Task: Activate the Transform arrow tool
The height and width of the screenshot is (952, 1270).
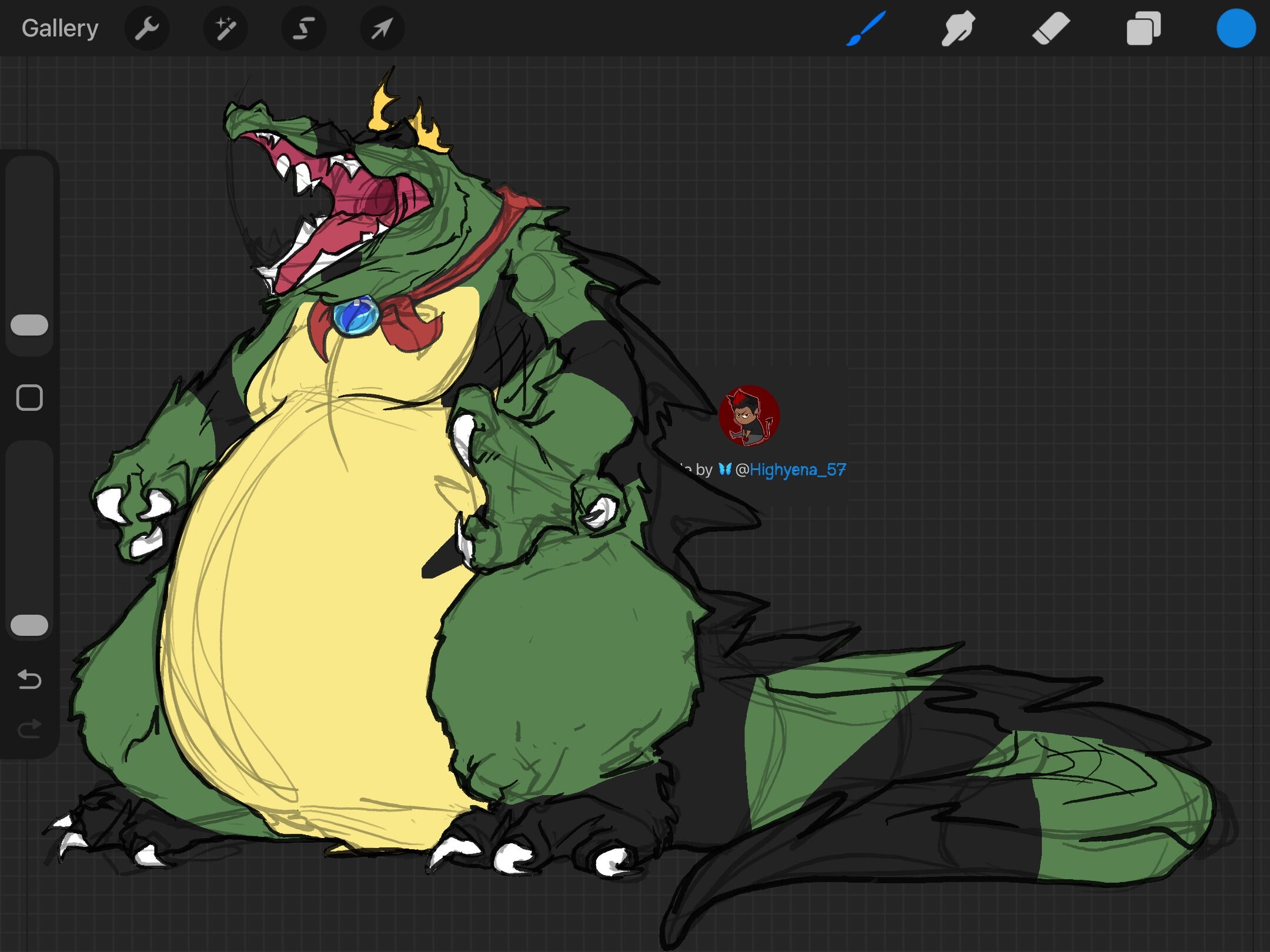Action: point(382,28)
